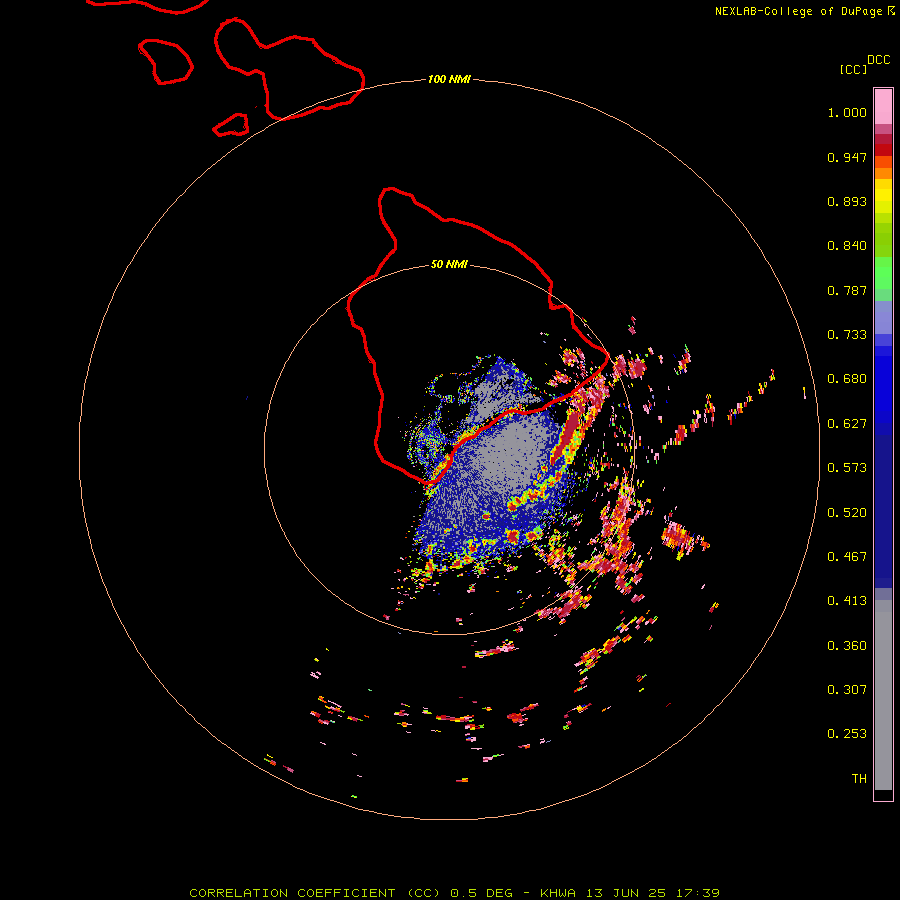Click the 0.573 color scale value
This screenshot has width=900, height=900.
pos(847,468)
